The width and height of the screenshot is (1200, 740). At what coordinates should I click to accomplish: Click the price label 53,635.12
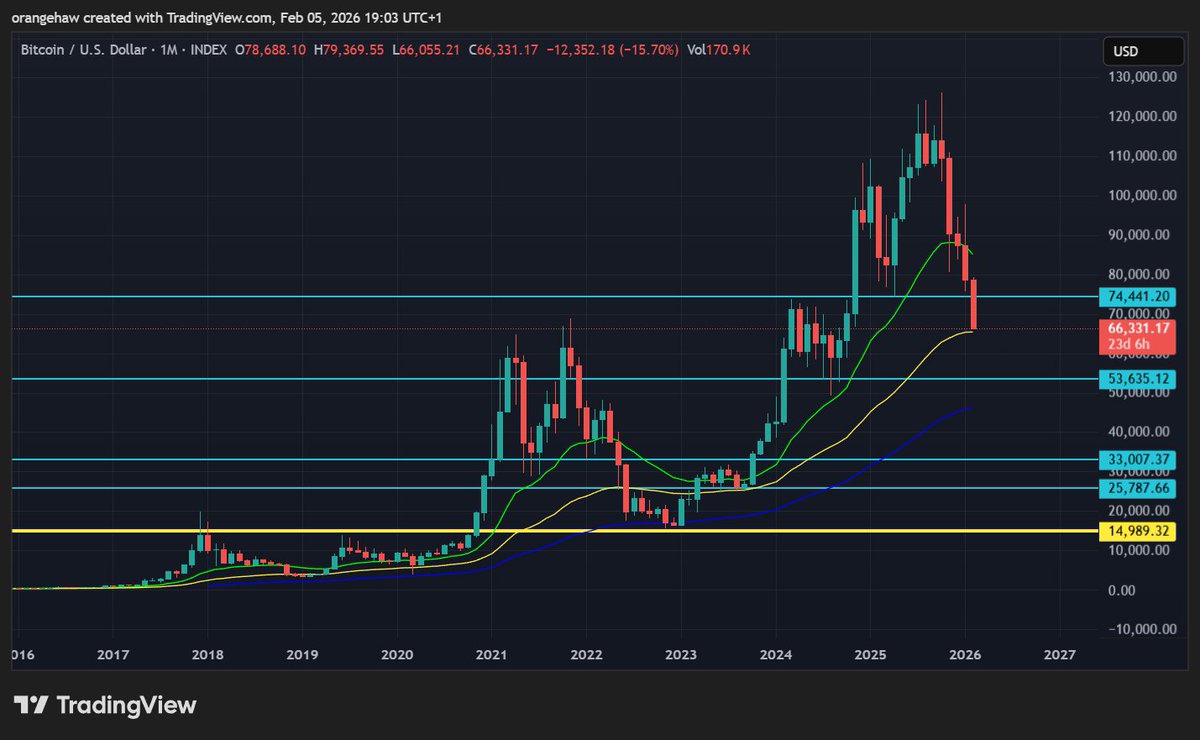click(1138, 379)
